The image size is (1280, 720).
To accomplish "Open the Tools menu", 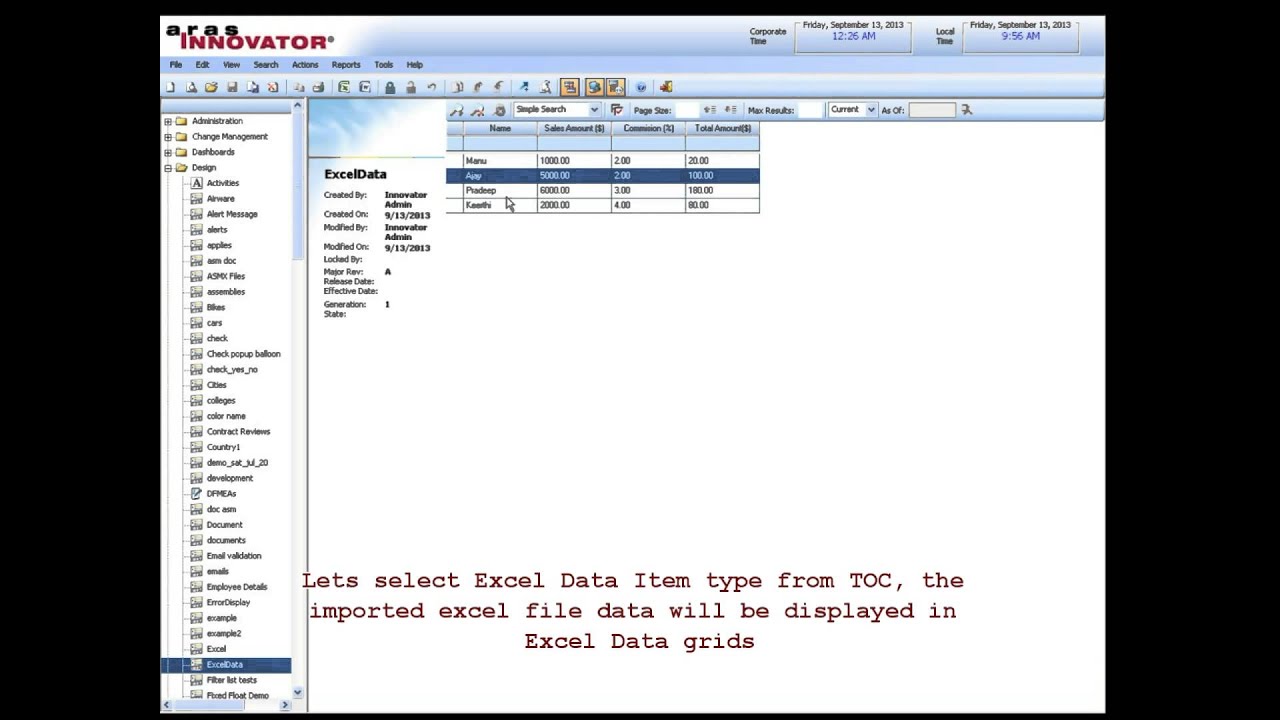I will (x=383, y=65).
